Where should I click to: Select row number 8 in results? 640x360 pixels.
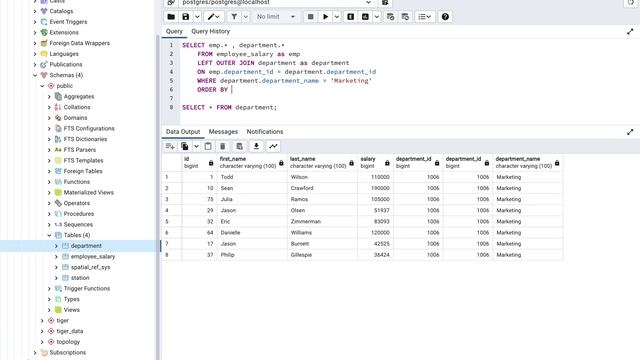click(172, 255)
